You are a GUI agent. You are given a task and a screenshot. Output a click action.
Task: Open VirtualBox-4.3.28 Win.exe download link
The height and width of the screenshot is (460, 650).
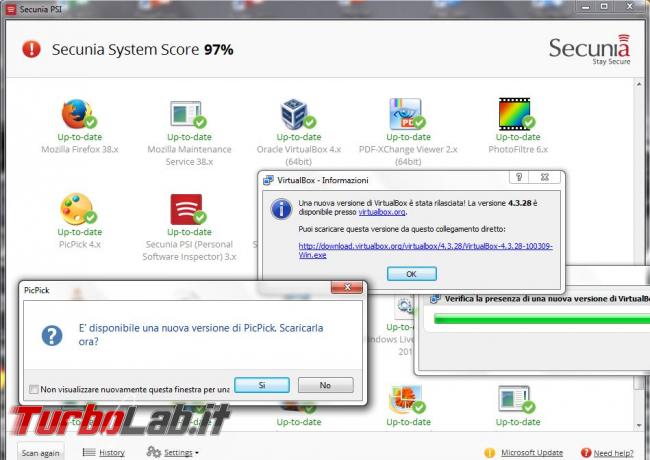(x=425, y=250)
